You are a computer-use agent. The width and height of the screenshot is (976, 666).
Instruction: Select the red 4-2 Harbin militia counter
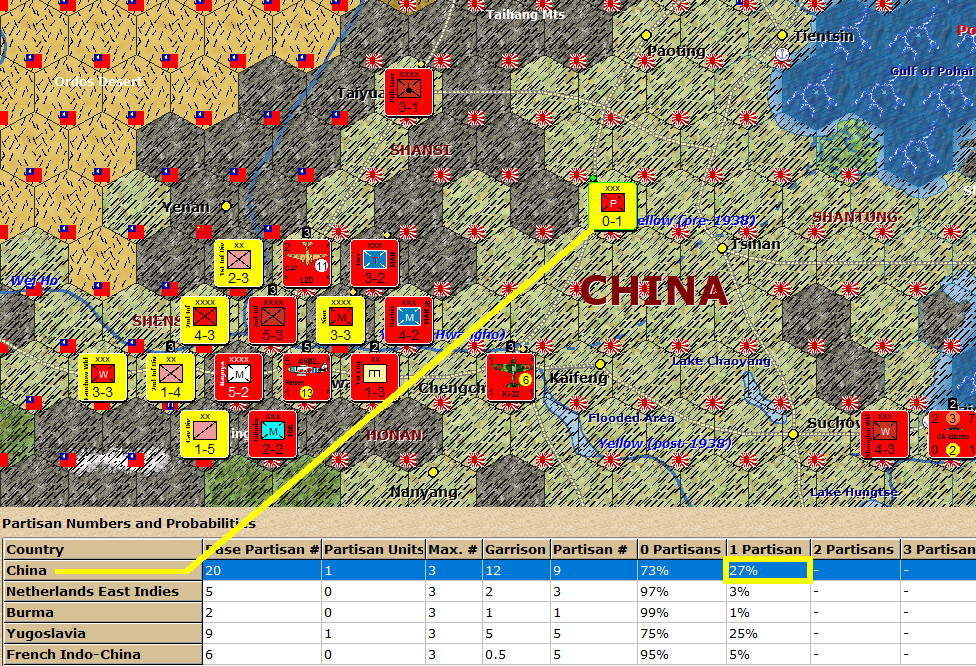click(x=408, y=320)
